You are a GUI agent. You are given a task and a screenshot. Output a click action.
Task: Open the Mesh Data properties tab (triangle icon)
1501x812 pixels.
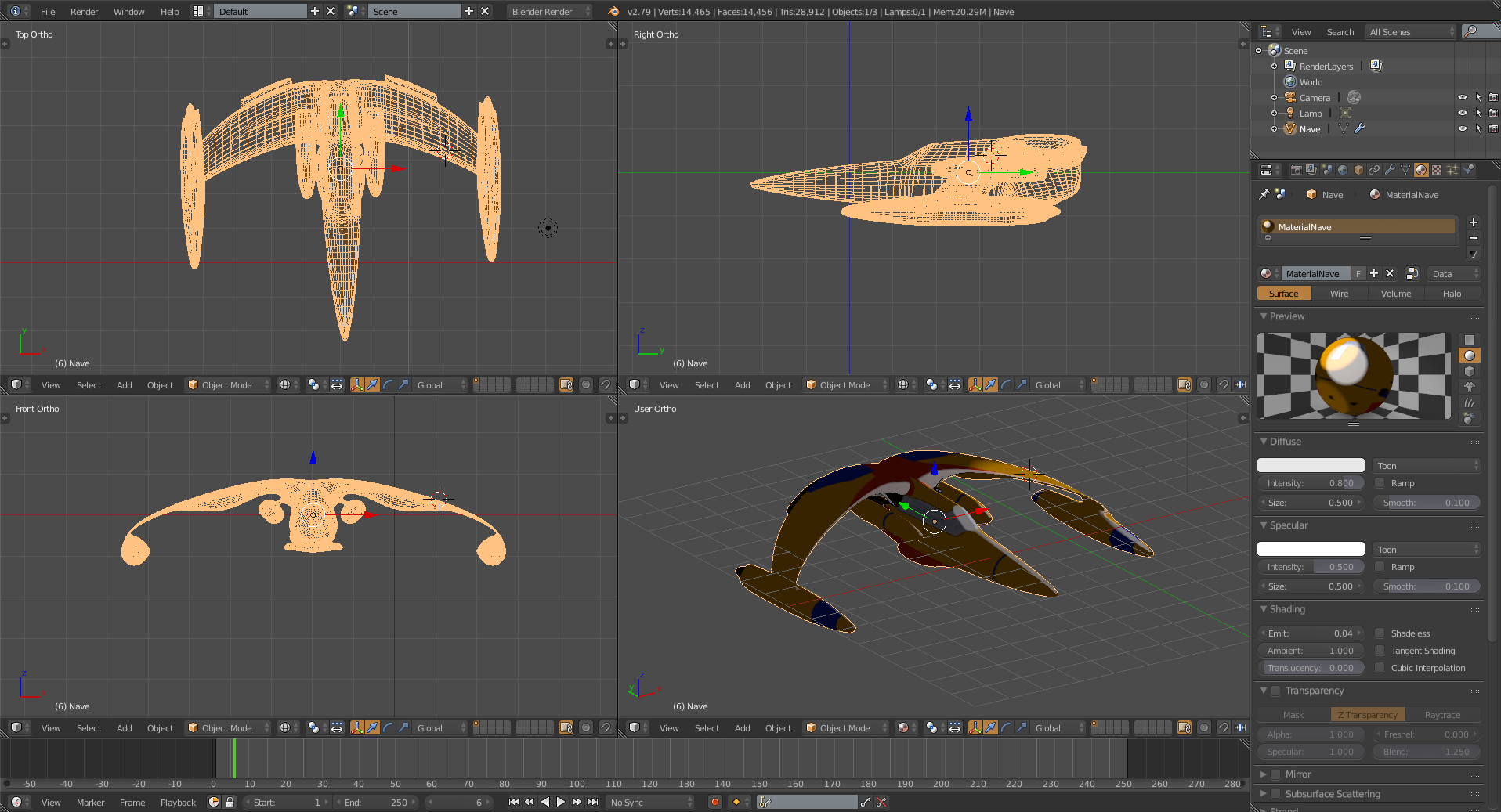1405,170
